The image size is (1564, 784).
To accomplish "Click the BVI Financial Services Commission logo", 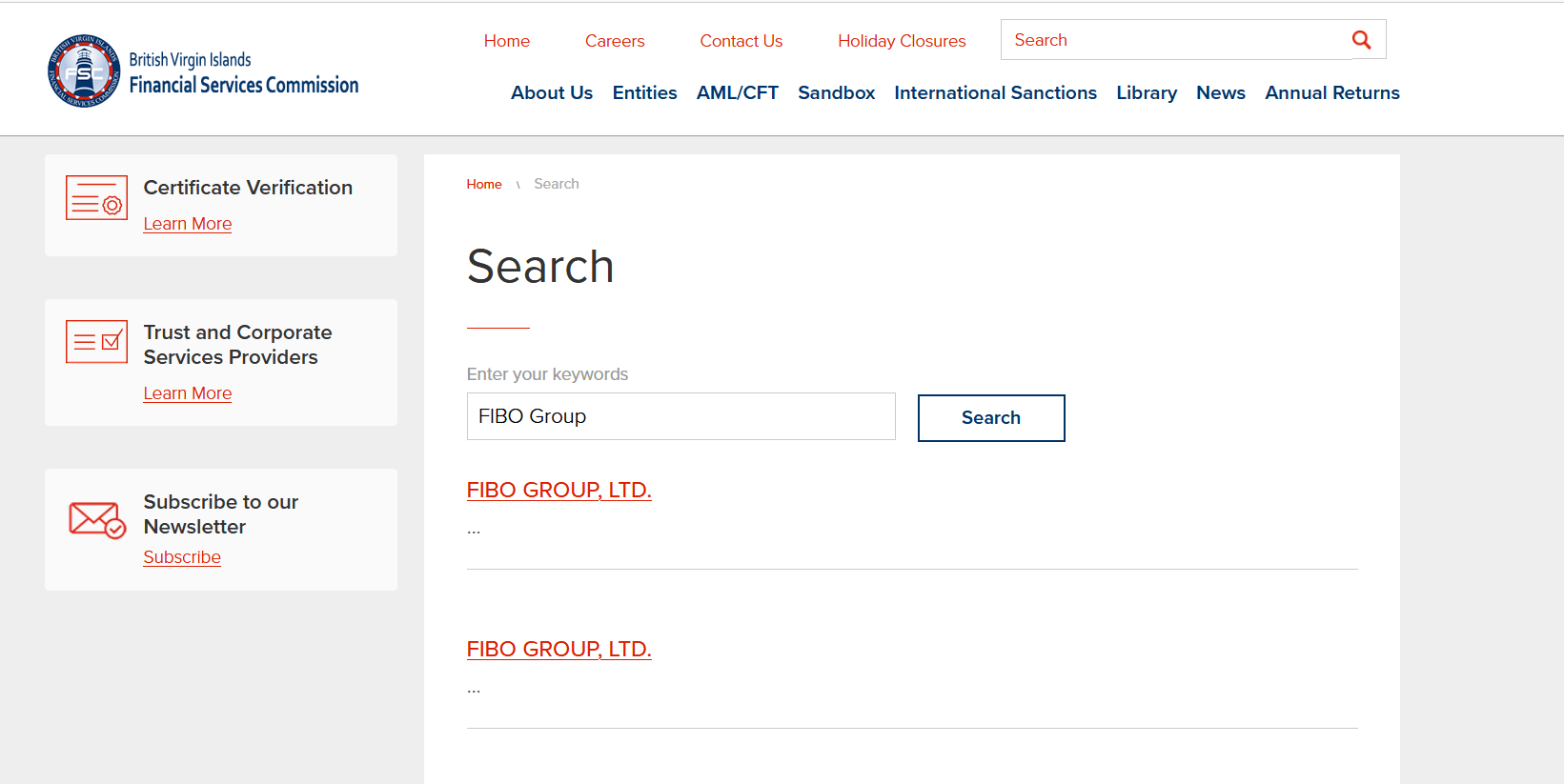I will (x=203, y=71).
